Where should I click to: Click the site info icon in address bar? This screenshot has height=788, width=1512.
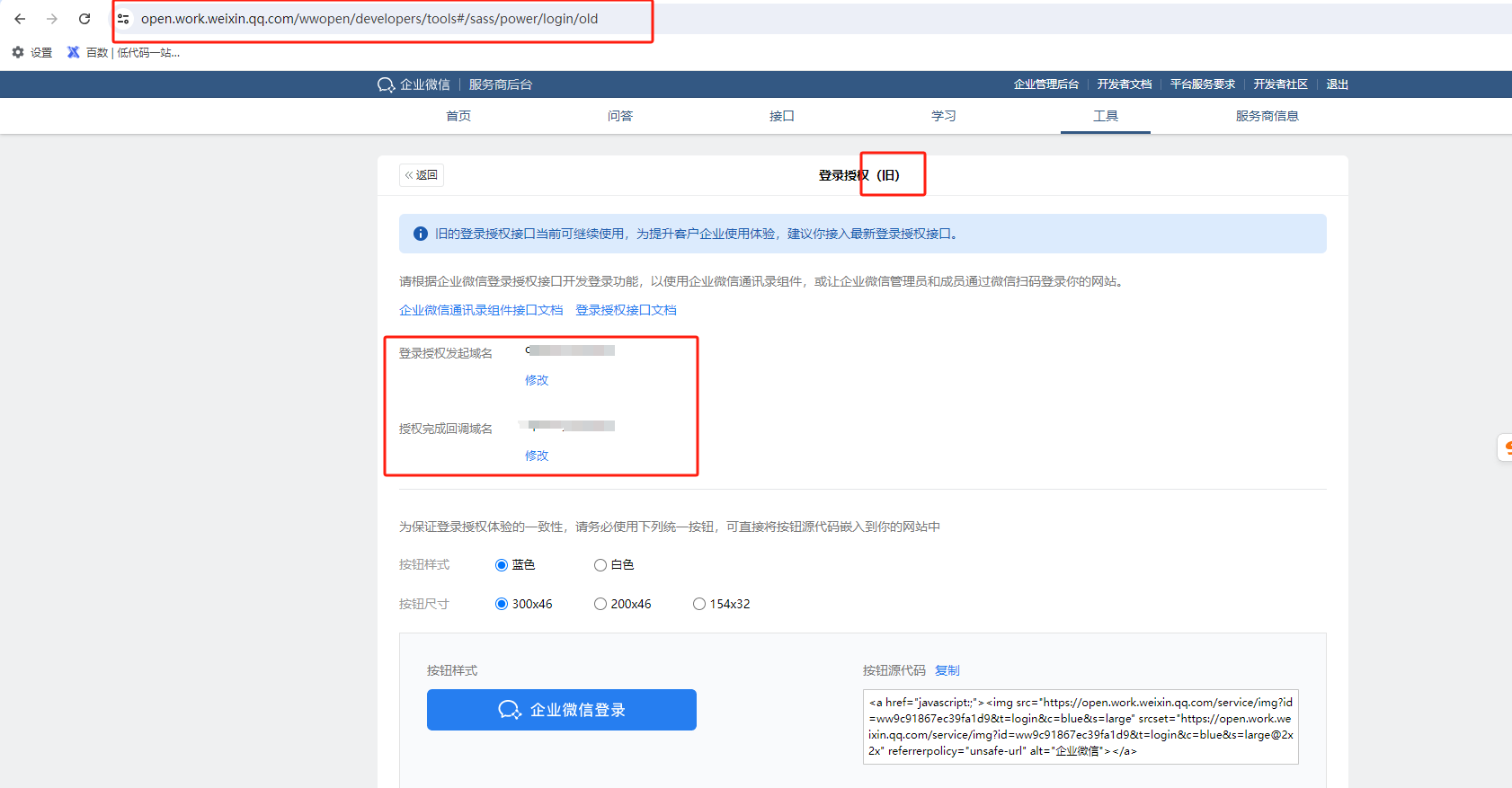(x=124, y=19)
